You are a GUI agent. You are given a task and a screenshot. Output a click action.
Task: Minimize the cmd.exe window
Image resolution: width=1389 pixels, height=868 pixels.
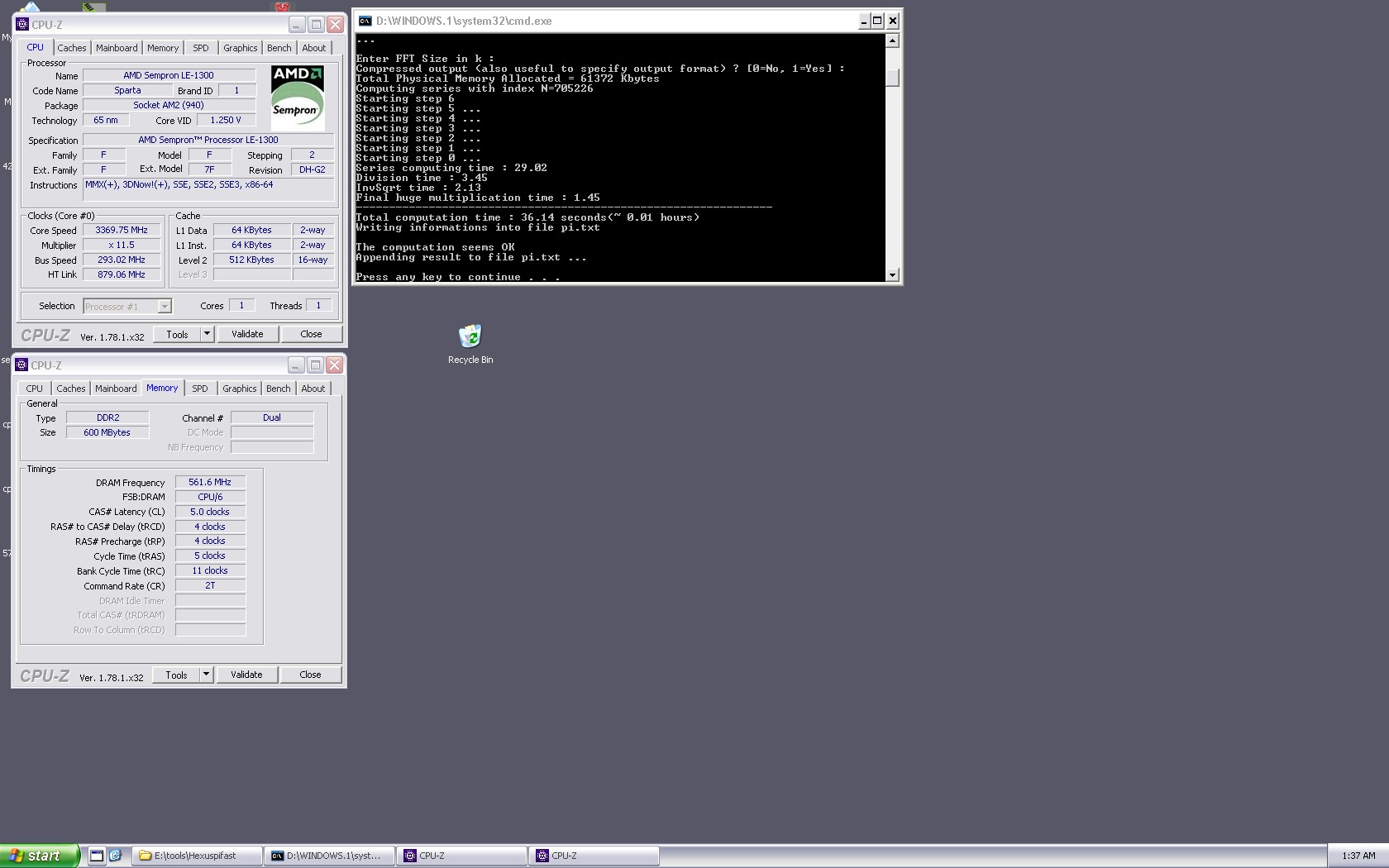coord(864,21)
